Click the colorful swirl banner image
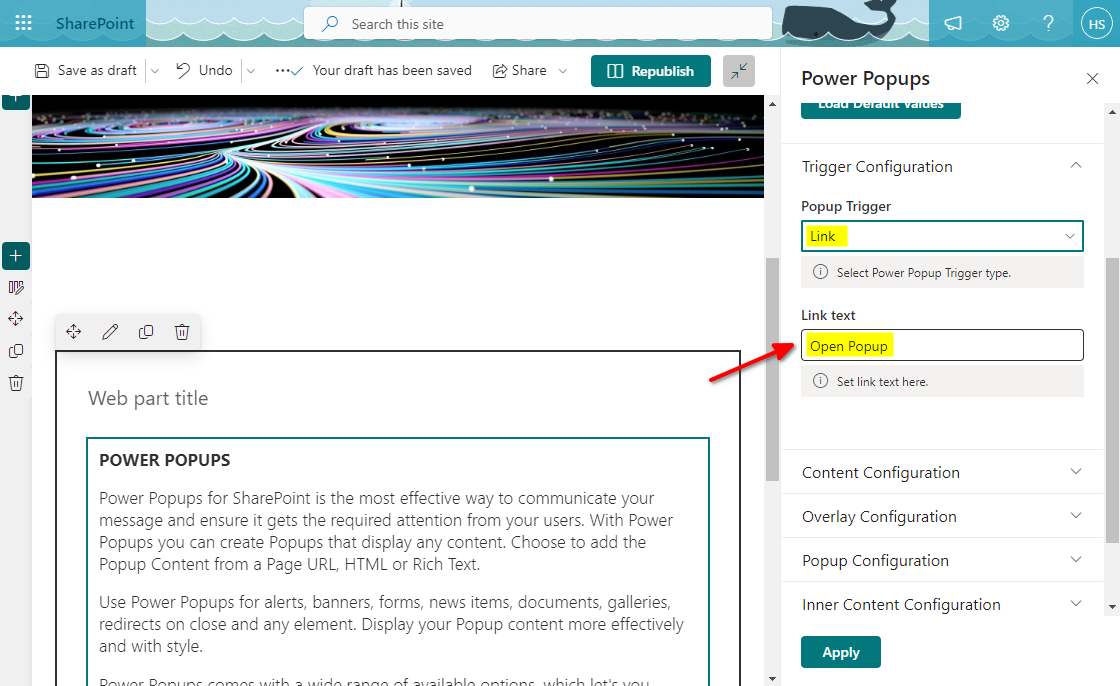 tap(398, 146)
